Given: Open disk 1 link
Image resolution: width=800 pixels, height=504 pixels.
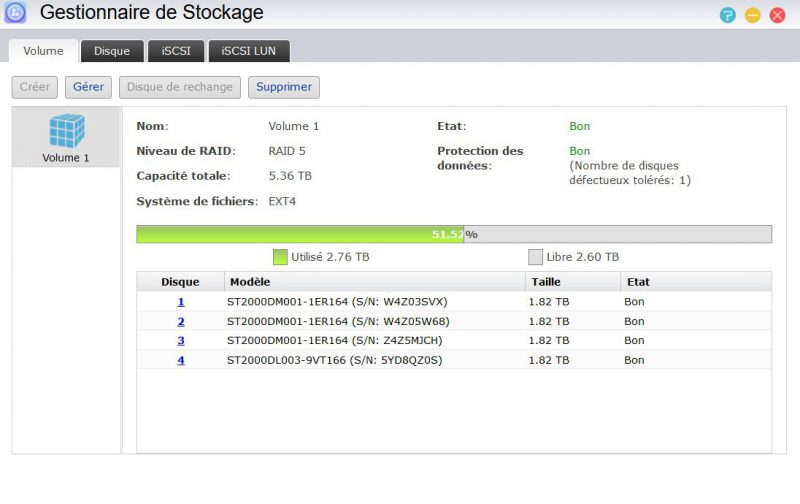Looking at the screenshot, I should click(x=181, y=302).
